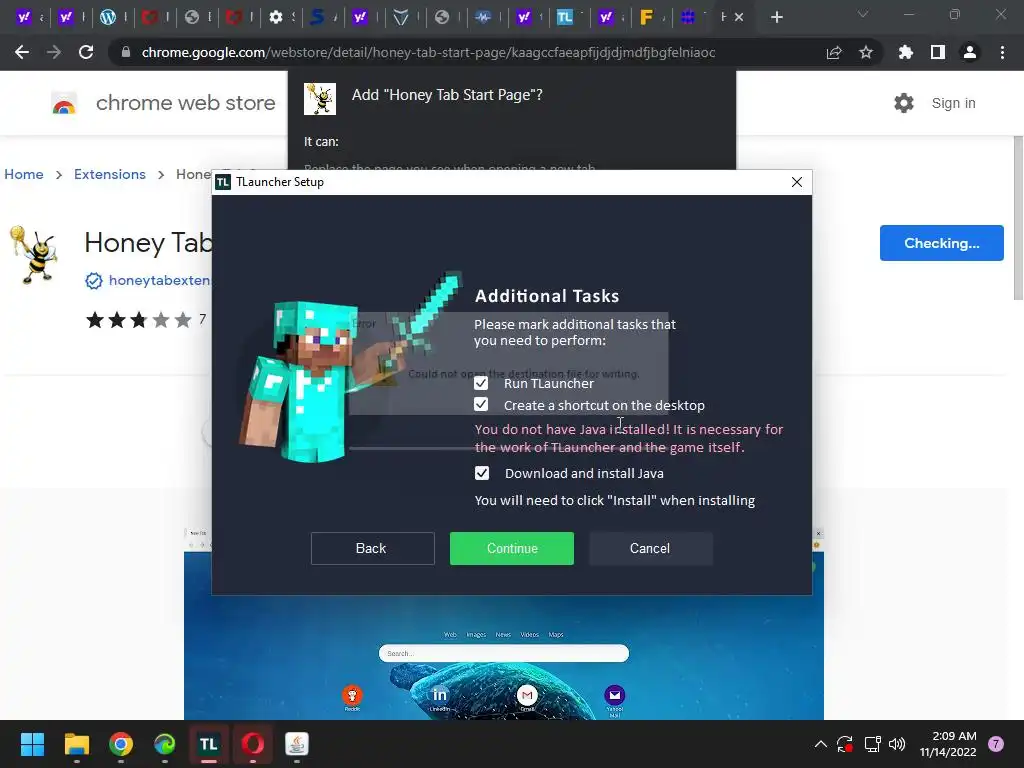The image size is (1024, 768).
Task: Click the bee icon in Add extension prompt
Action: point(320,99)
